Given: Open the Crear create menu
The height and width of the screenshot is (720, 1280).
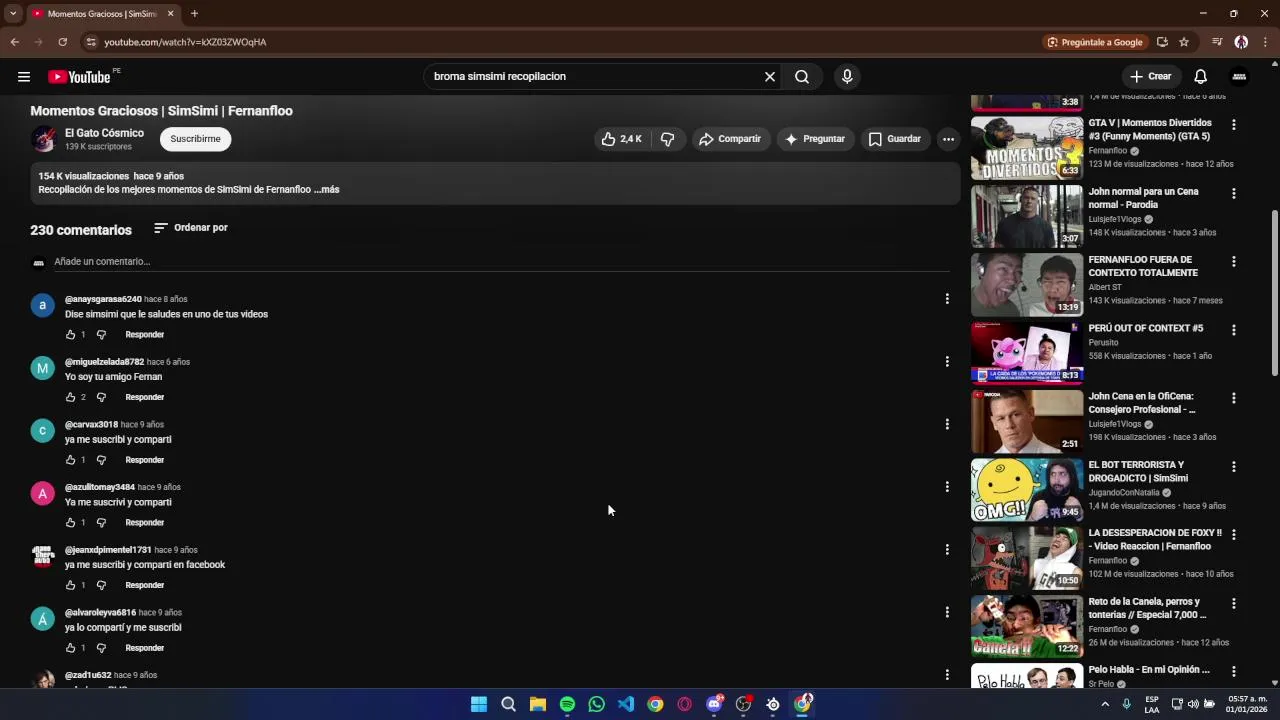Looking at the screenshot, I should click(1150, 77).
